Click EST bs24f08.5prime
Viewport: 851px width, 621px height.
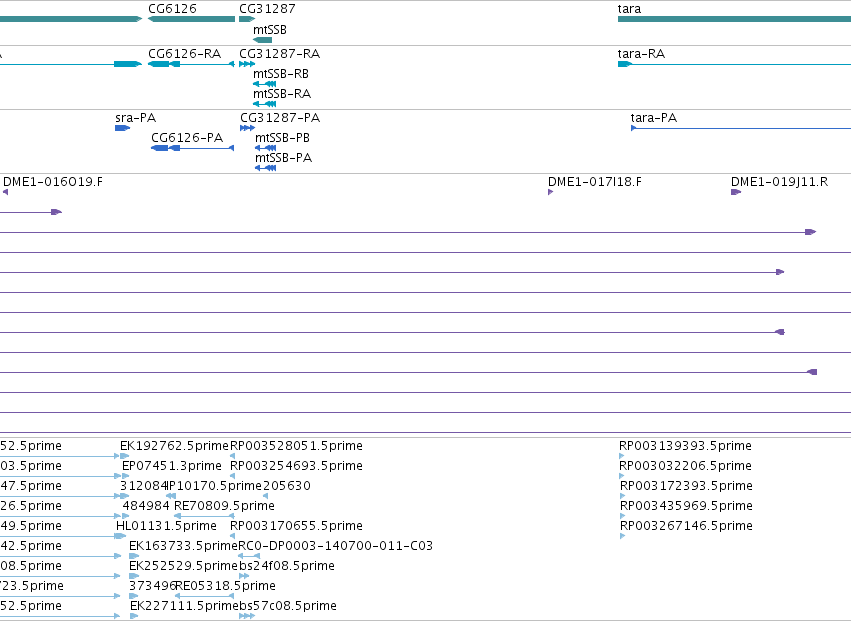click(x=287, y=566)
